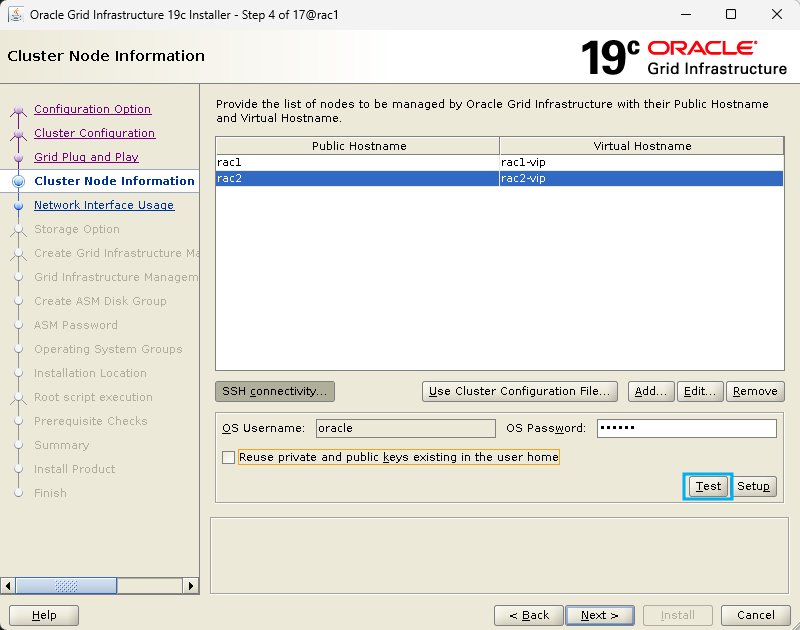800x630 pixels.
Task: Go to Cluster Configuration step
Action: pyautogui.click(x=94, y=133)
